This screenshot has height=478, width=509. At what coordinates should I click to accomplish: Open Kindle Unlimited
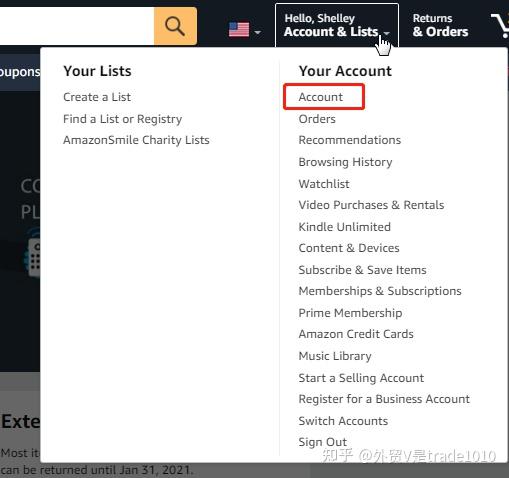click(x=345, y=227)
